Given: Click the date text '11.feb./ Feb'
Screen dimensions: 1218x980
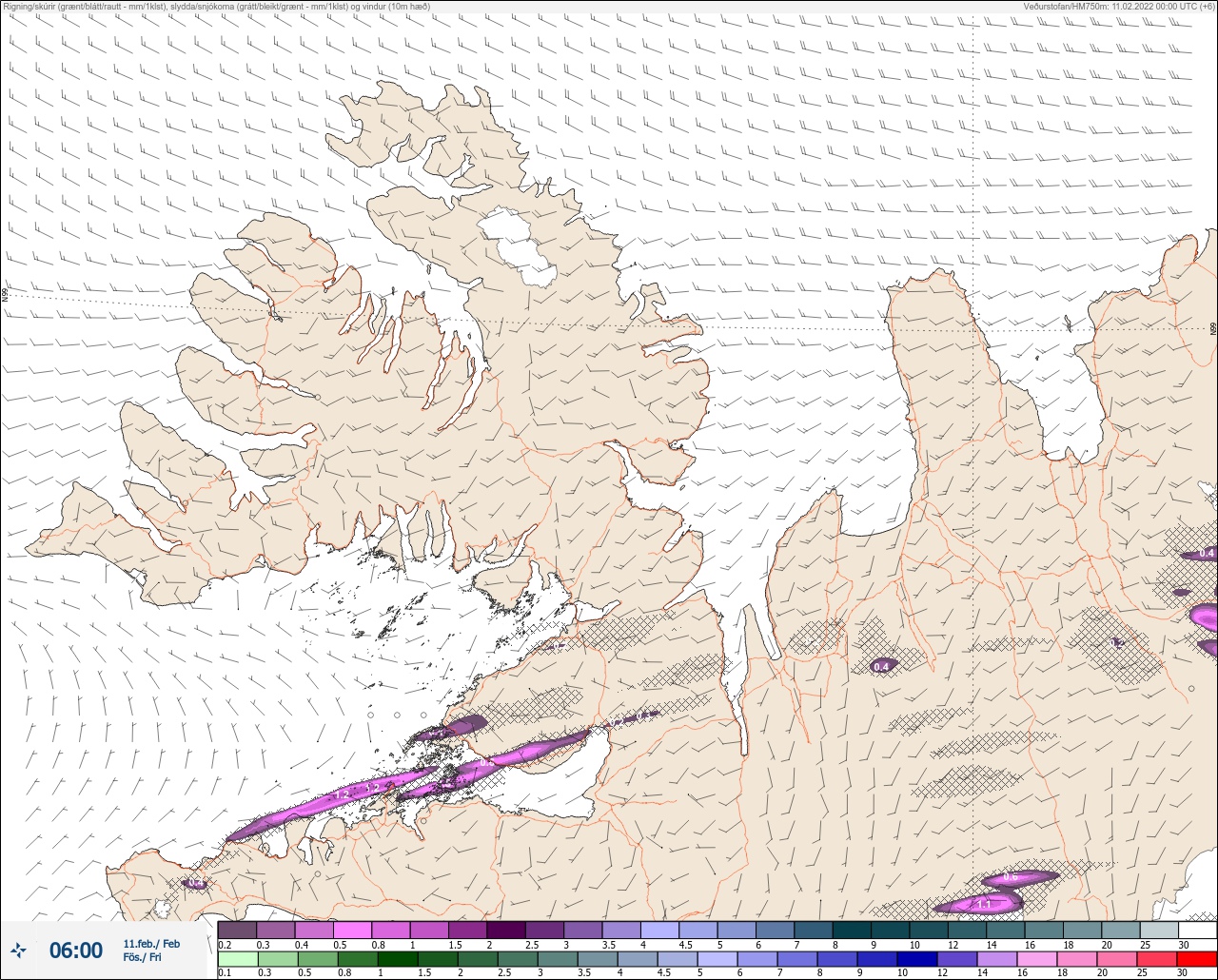Looking at the screenshot, I should tap(150, 943).
